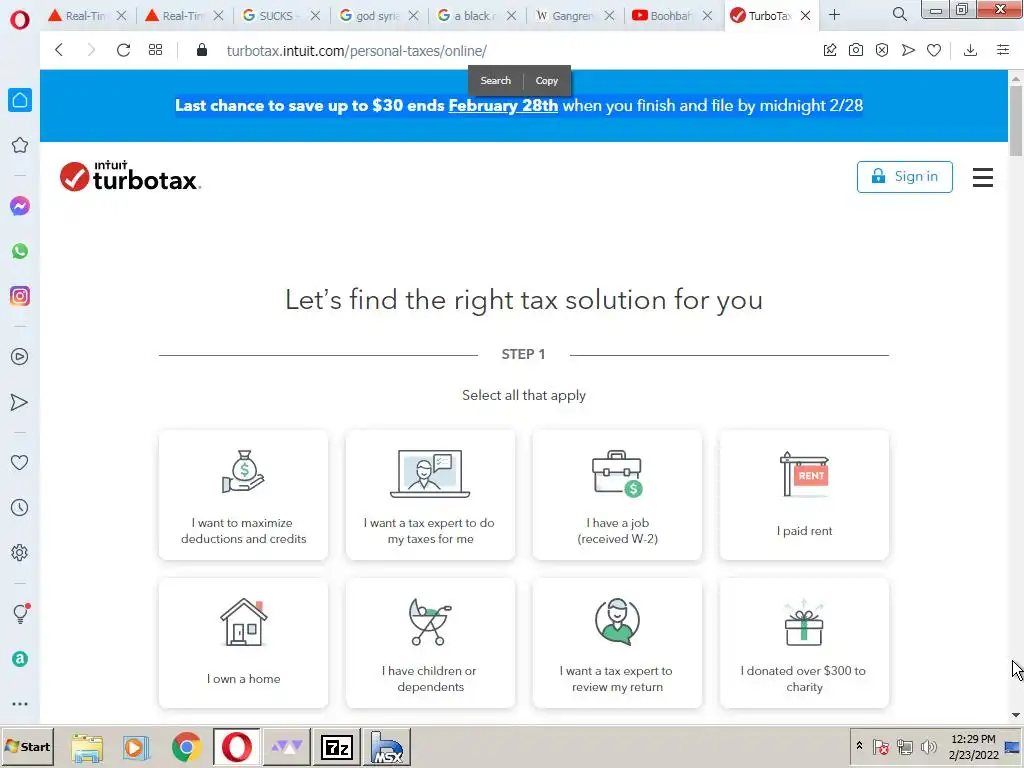The width and height of the screenshot is (1024, 768).
Task: Click the share page icon in address bar
Action: click(829, 50)
